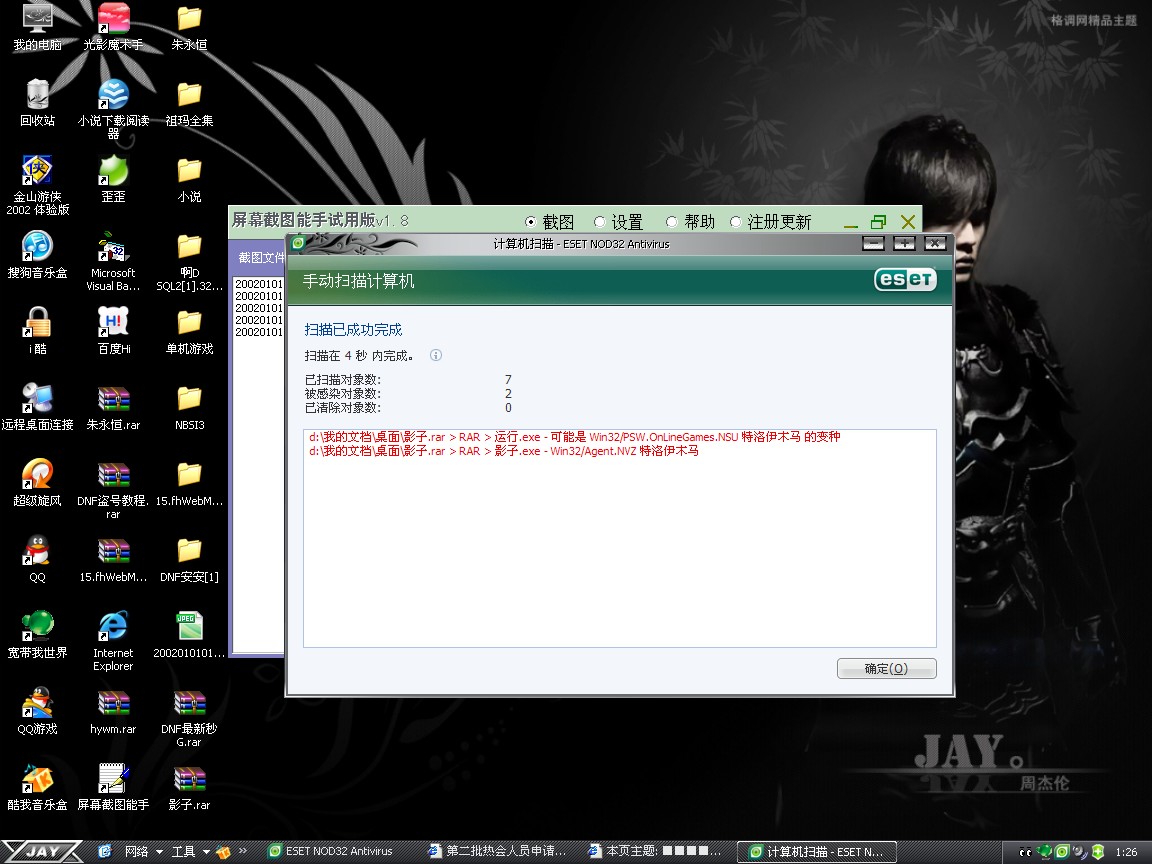Select the 歪歪 desktop icon
Viewport: 1152px width, 864px height.
[113, 179]
